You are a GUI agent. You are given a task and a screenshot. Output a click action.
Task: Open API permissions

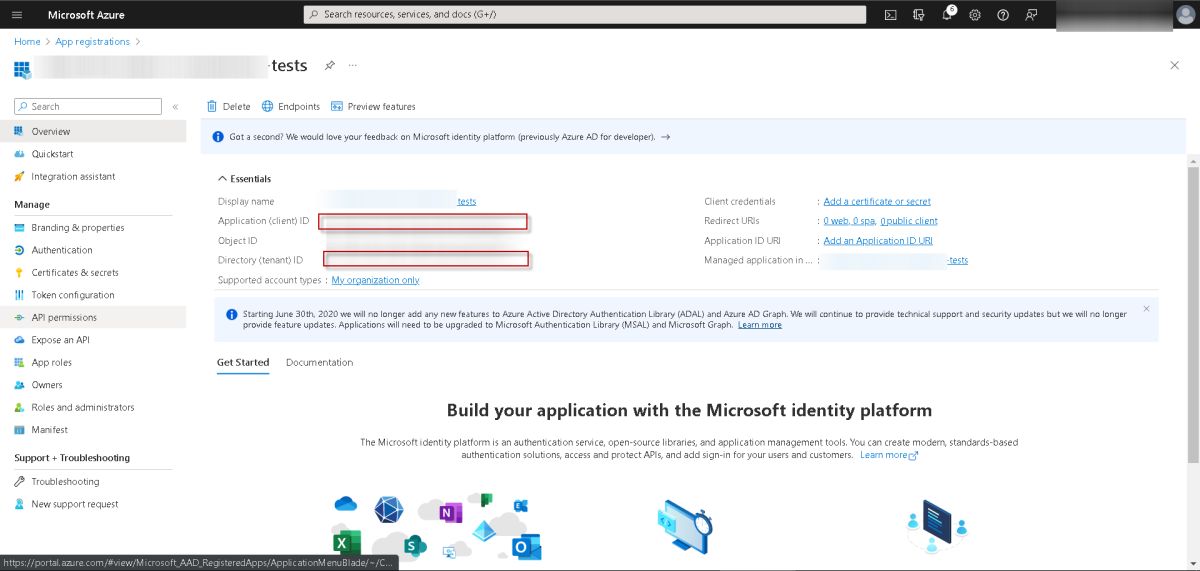pyautogui.click(x=93, y=317)
